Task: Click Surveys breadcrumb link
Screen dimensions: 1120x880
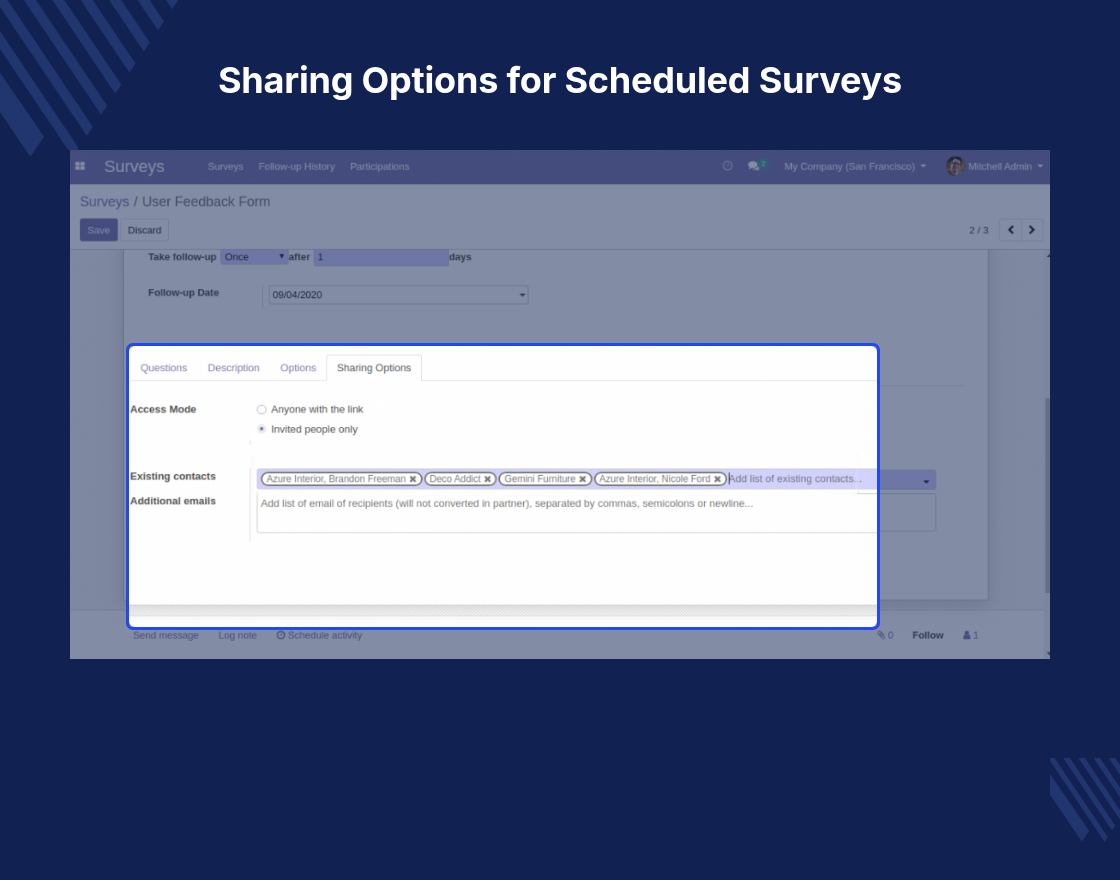Action: tap(104, 201)
